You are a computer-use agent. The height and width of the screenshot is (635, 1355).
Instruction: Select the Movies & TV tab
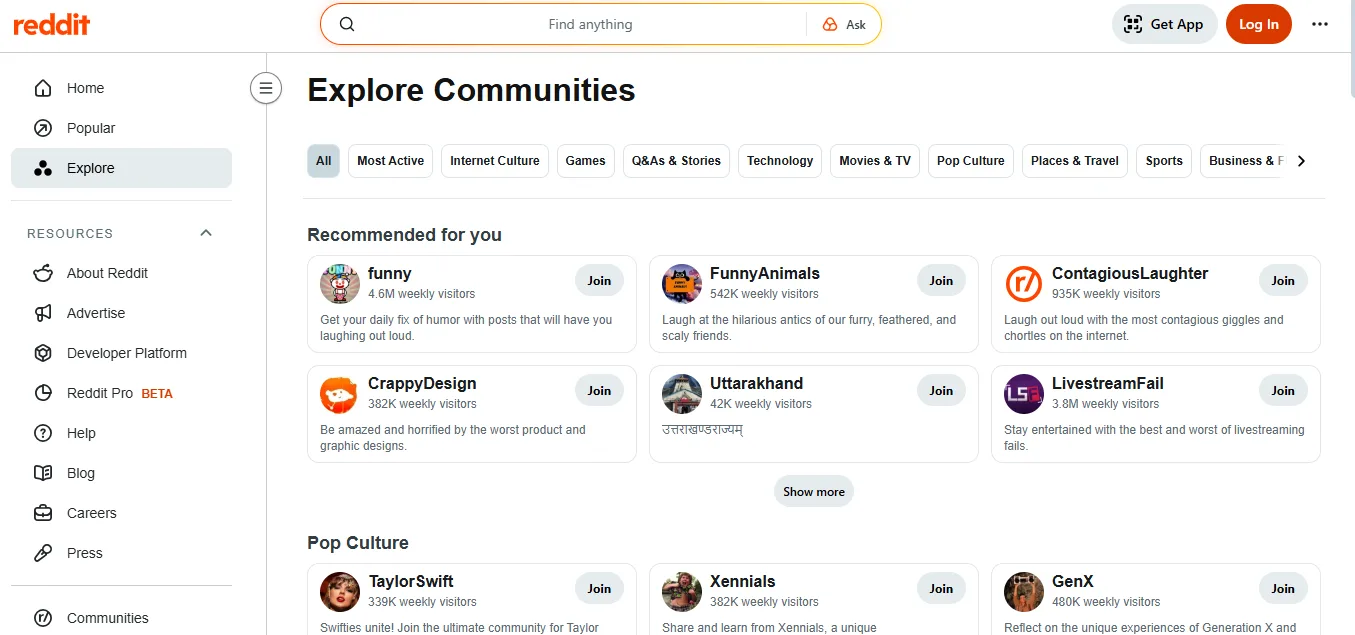point(874,161)
